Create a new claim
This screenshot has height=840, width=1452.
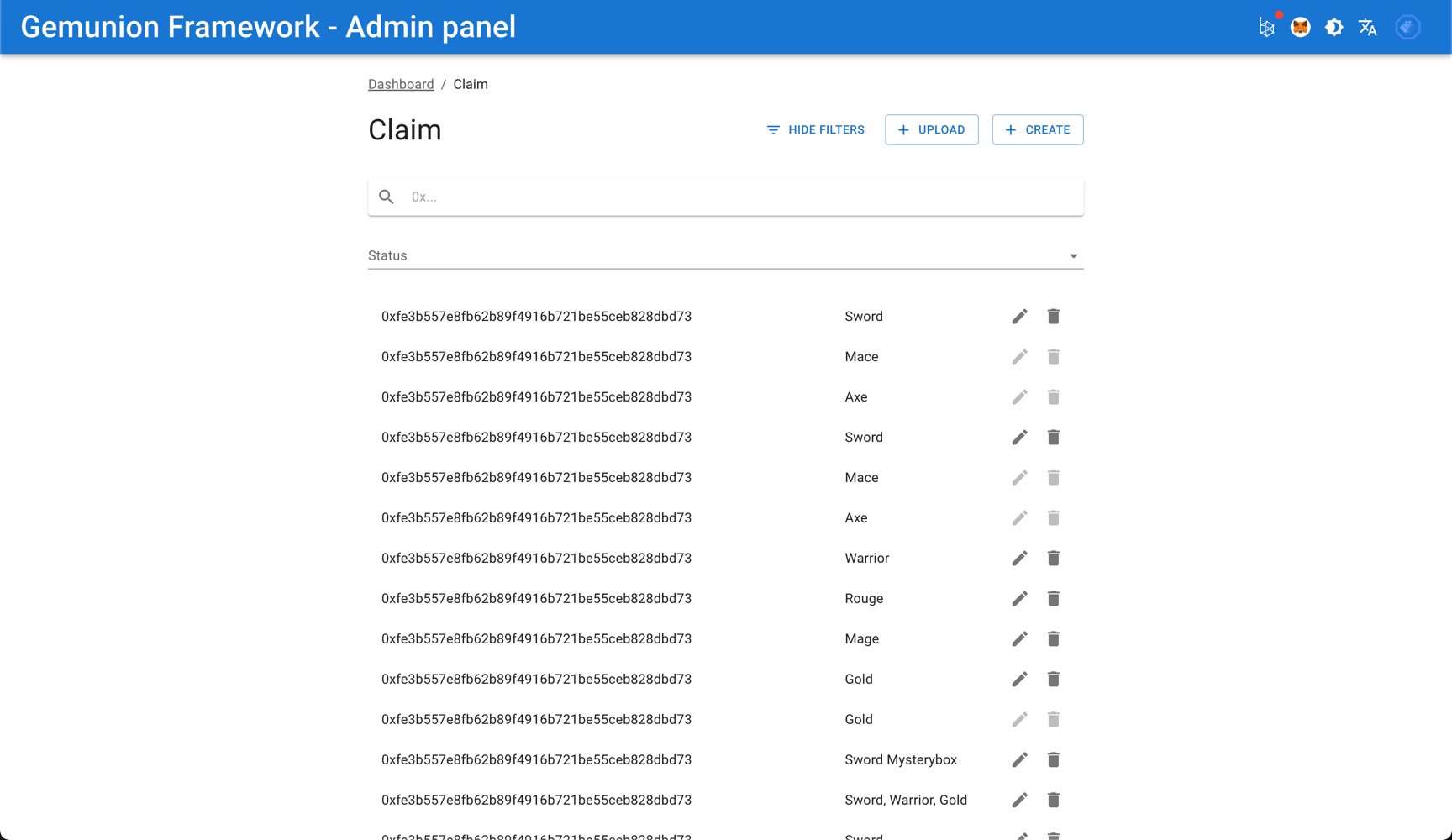(x=1038, y=130)
